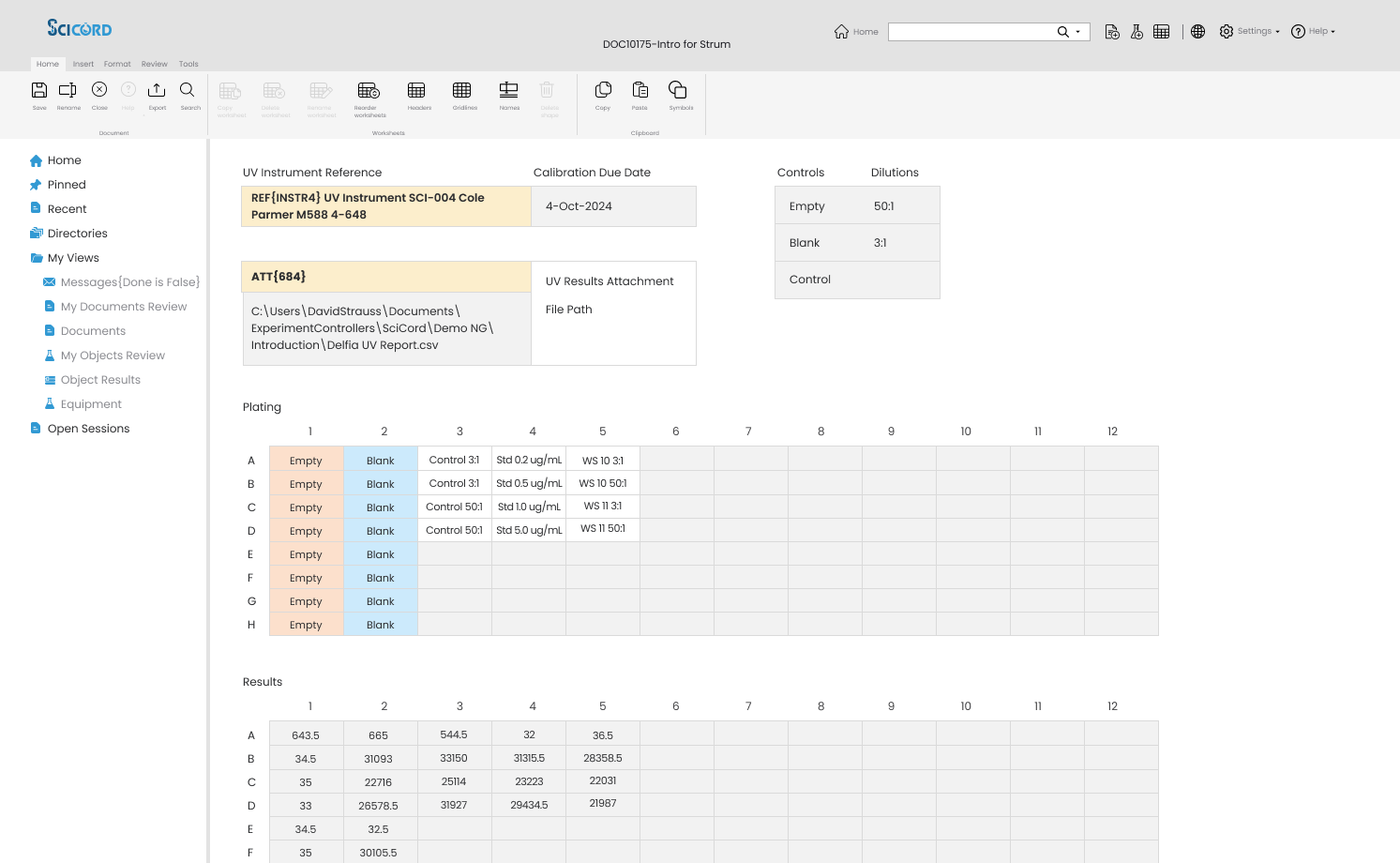Select the ATT{684} attachment cell
This screenshot has width=1400, height=863.
coord(386,277)
